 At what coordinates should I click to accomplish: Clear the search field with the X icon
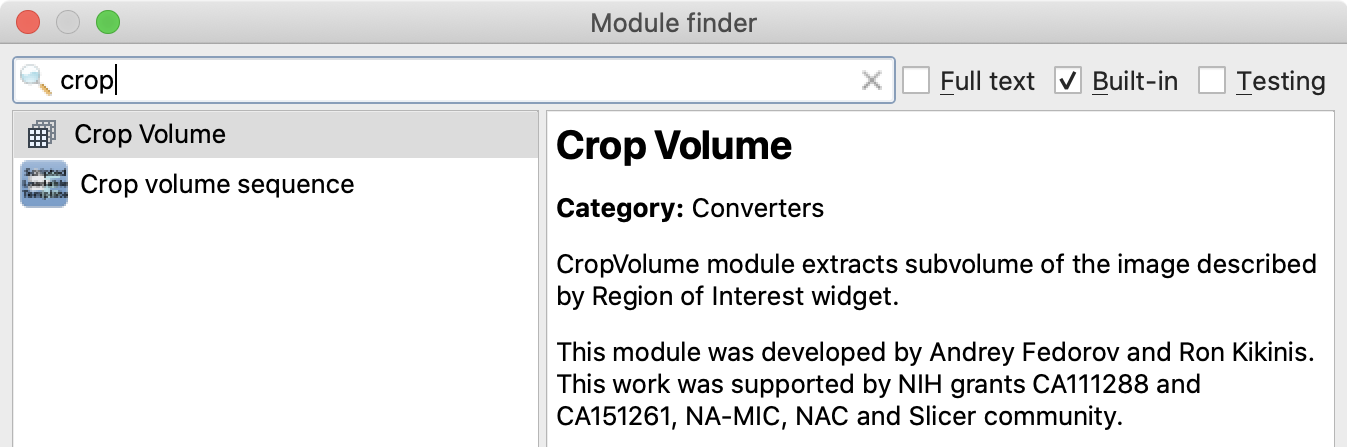pyautogui.click(x=872, y=81)
